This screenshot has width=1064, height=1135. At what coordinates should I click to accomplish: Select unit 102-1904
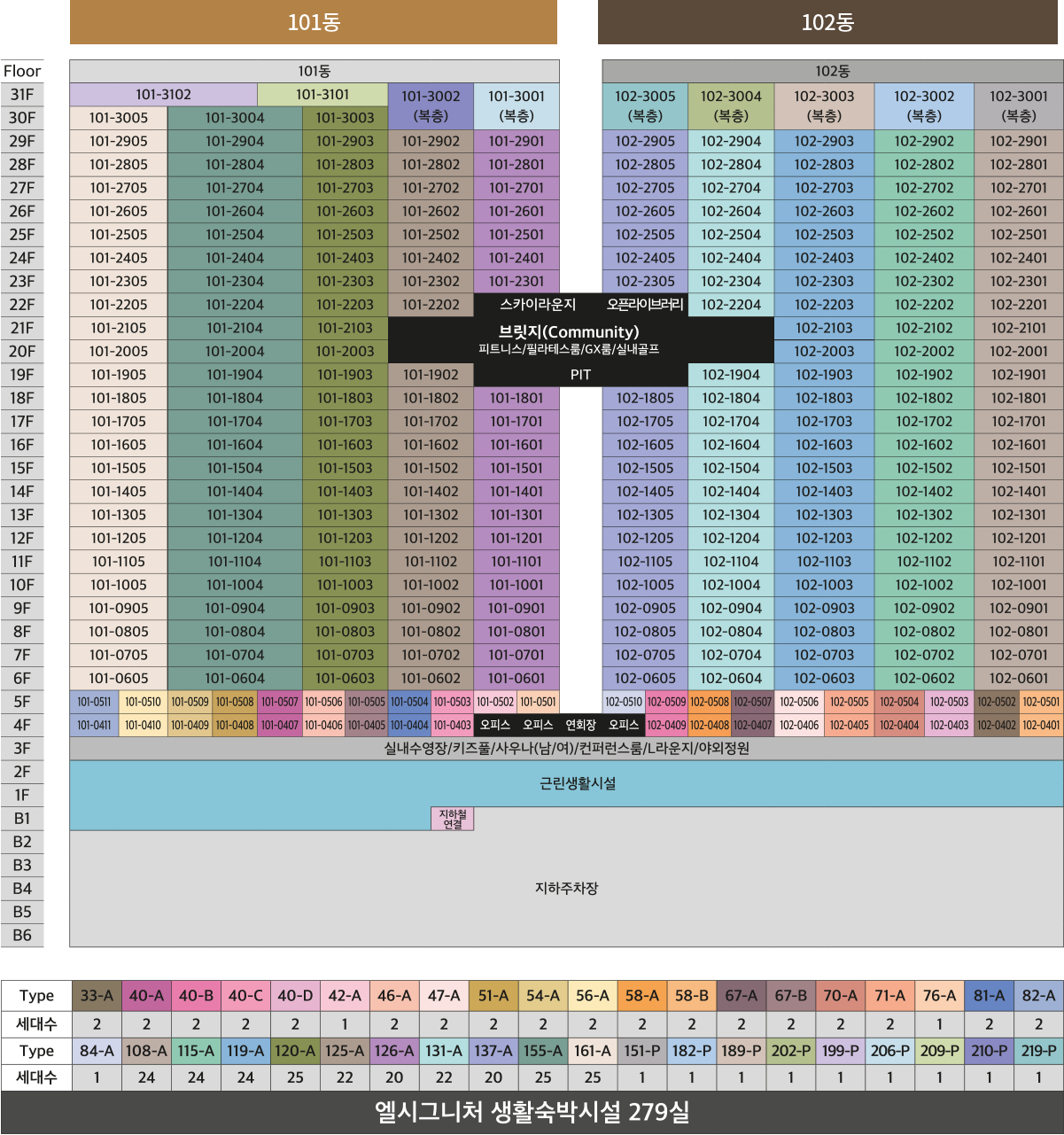click(731, 375)
